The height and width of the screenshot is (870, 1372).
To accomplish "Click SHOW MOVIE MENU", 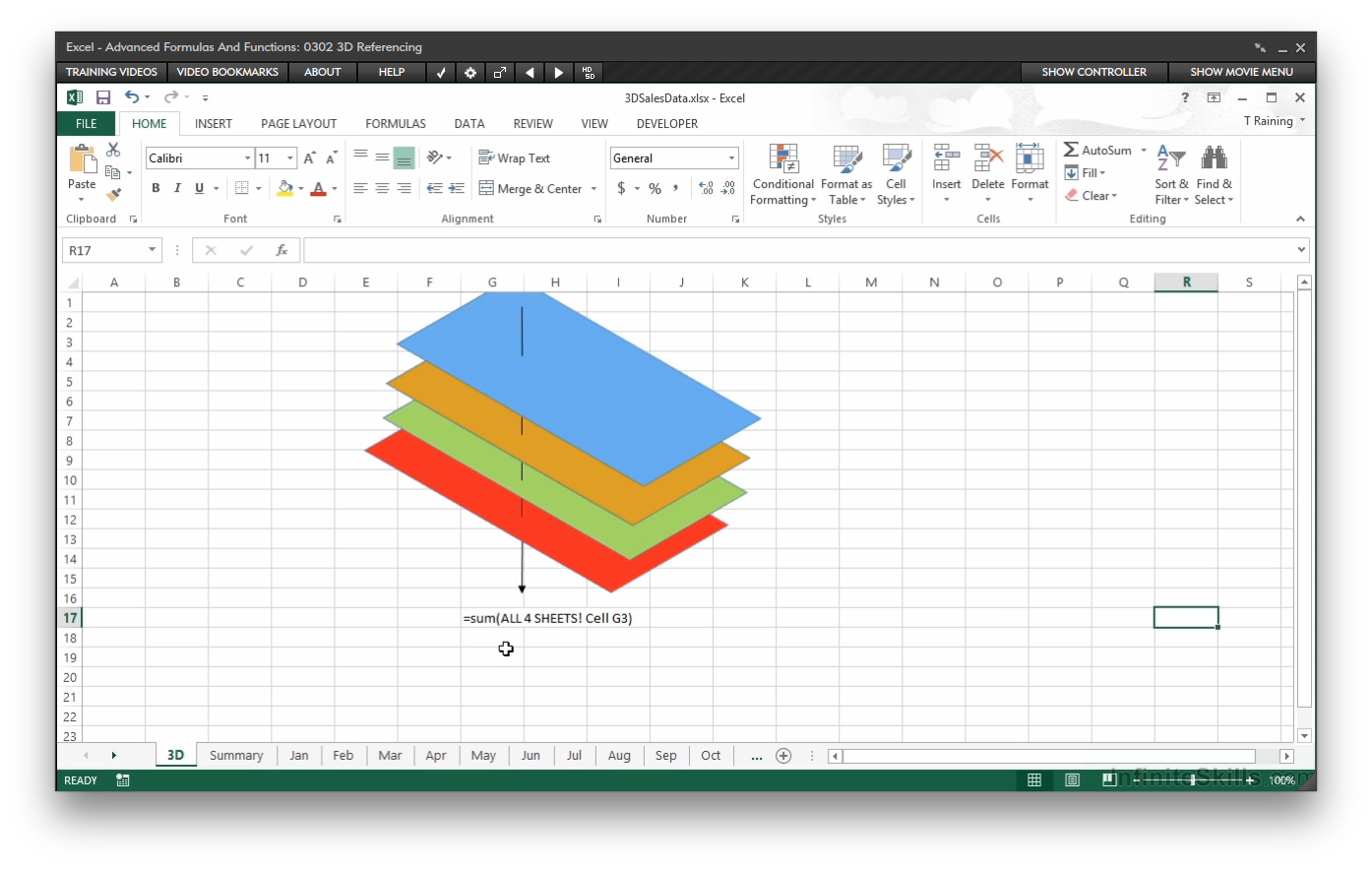I will pos(1242,72).
